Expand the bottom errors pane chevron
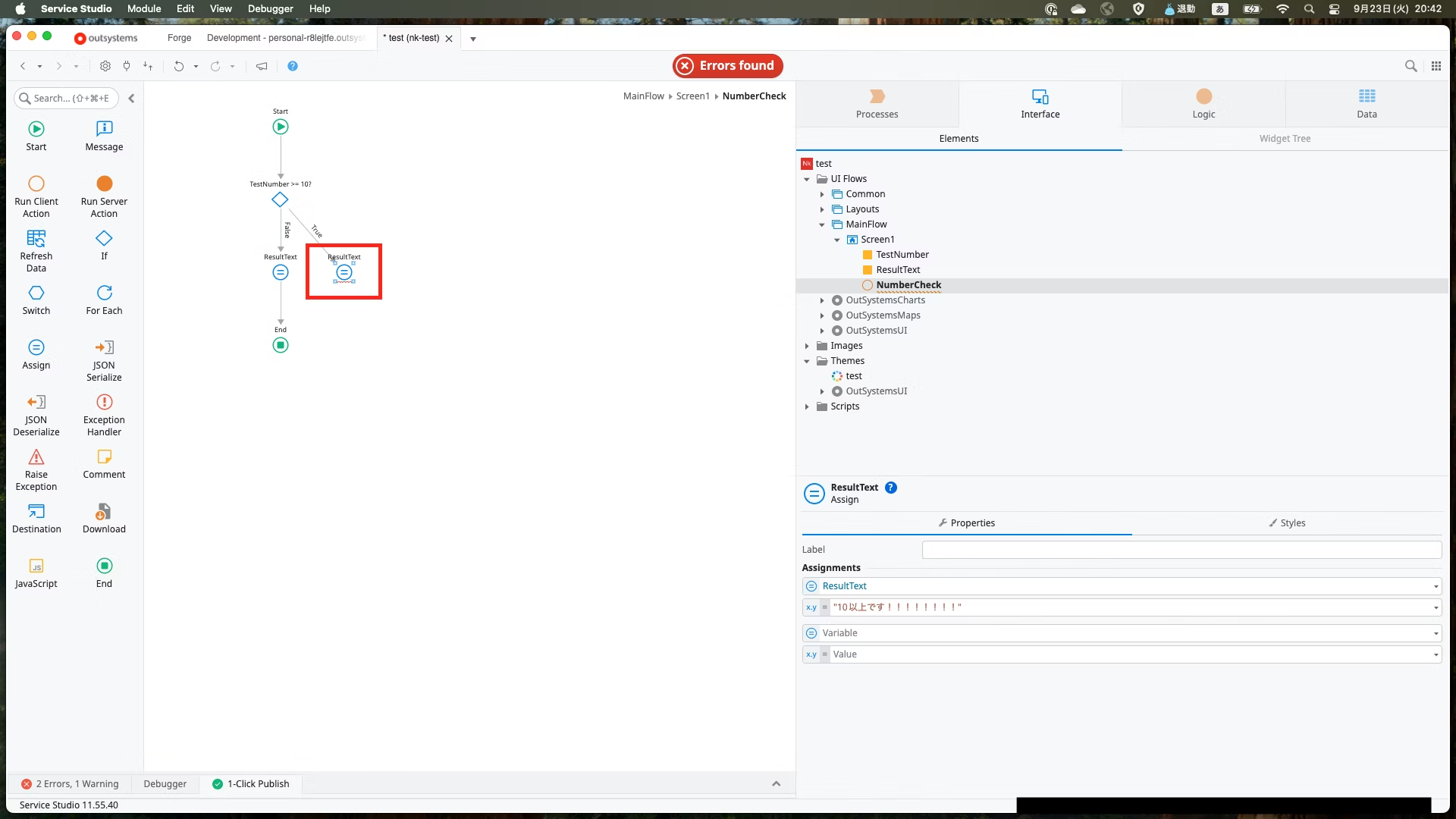 click(x=776, y=784)
